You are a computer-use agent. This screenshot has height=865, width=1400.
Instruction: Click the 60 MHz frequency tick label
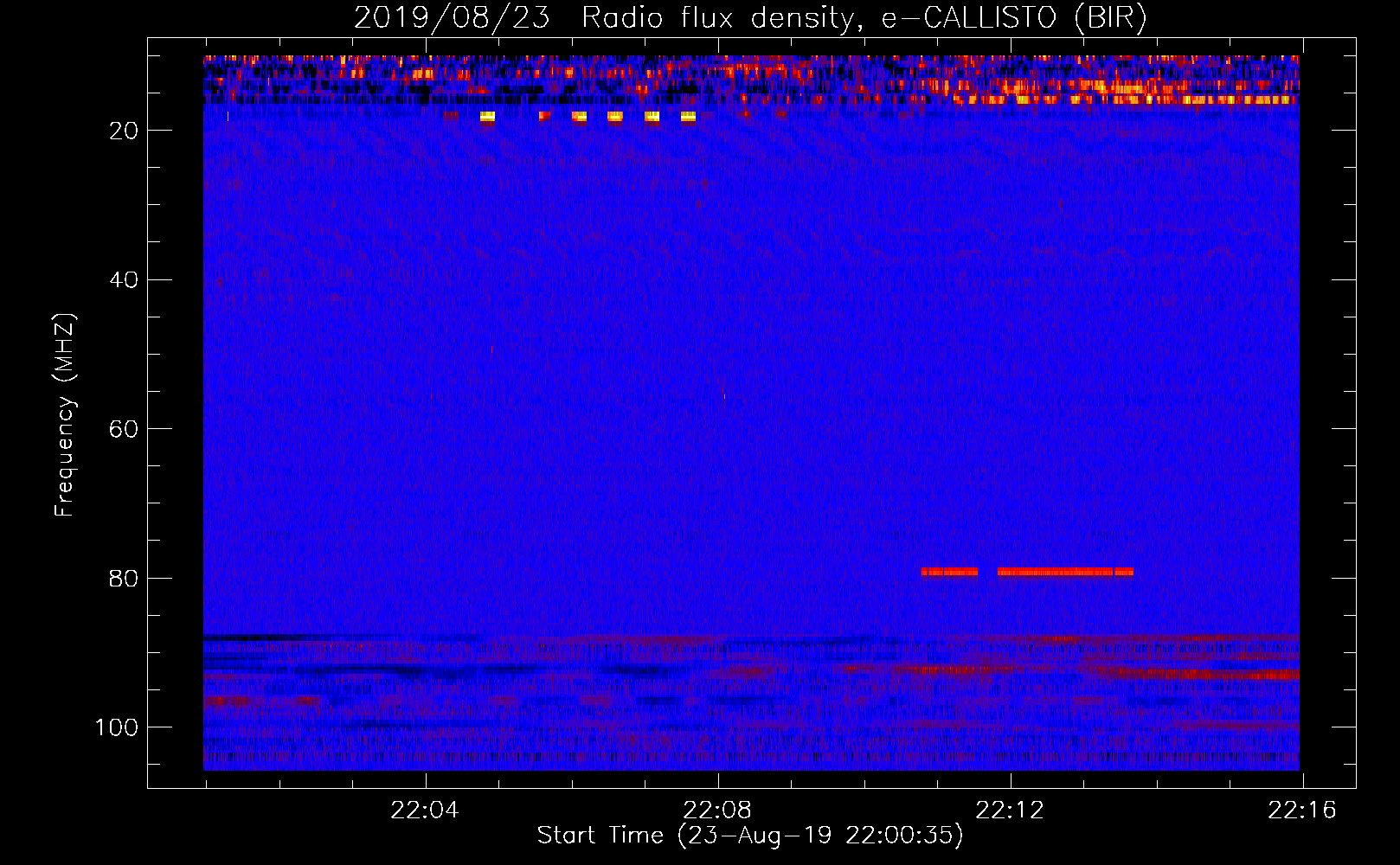click(x=124, y=430)
